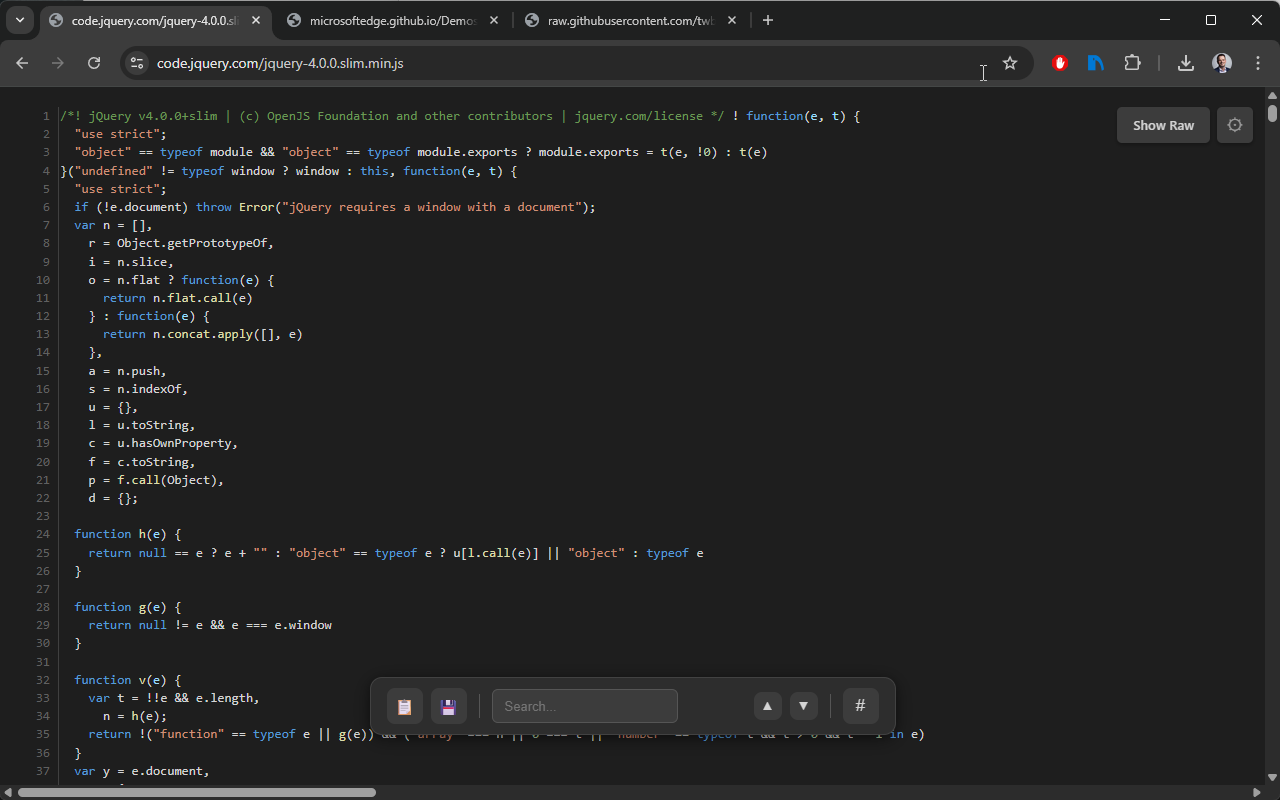Screen dimensions: 1280x800
Task: Bookmark this page with the star icon
Action: pyautogui.click(x=1010, y=62)
